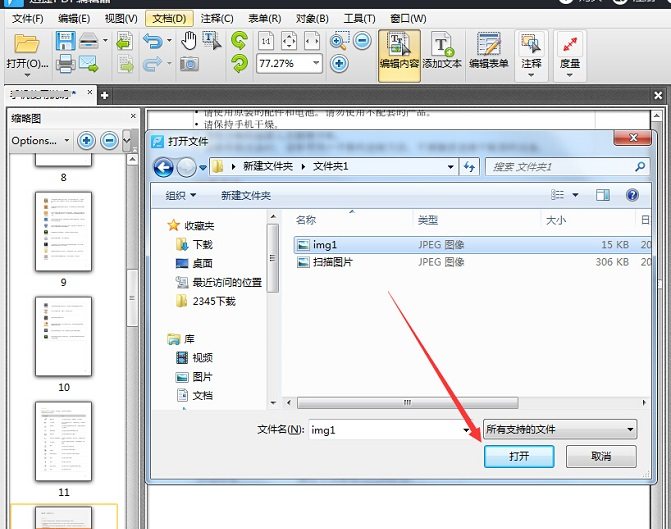
Task: Toggle the preview pane icon in dialog
Action: (x=603, y=195)
